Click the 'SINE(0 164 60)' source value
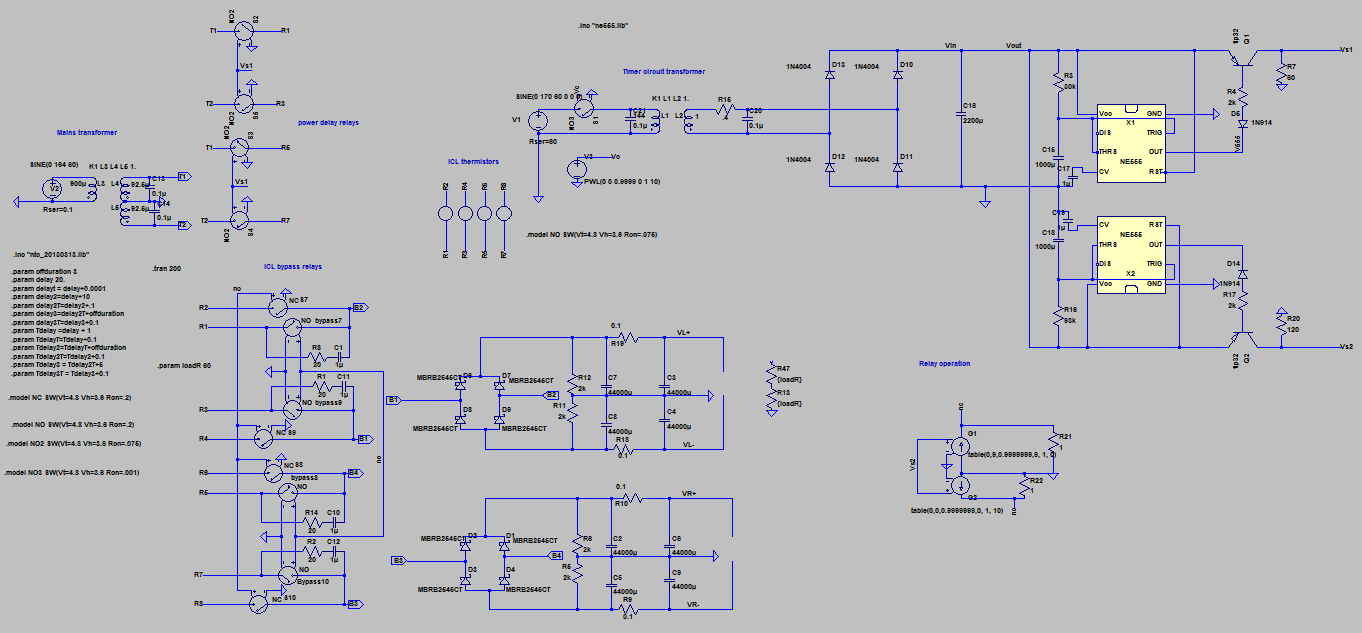1362x633 pixels. (x=53, y=164)
